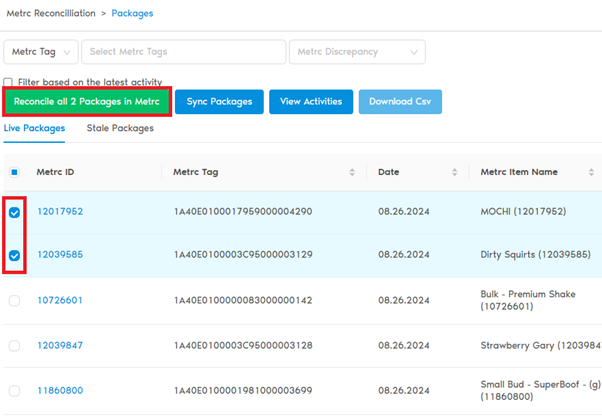602x419 pixels.
Task: Open the Live Packages tab
Action: (x=35, y=128)
